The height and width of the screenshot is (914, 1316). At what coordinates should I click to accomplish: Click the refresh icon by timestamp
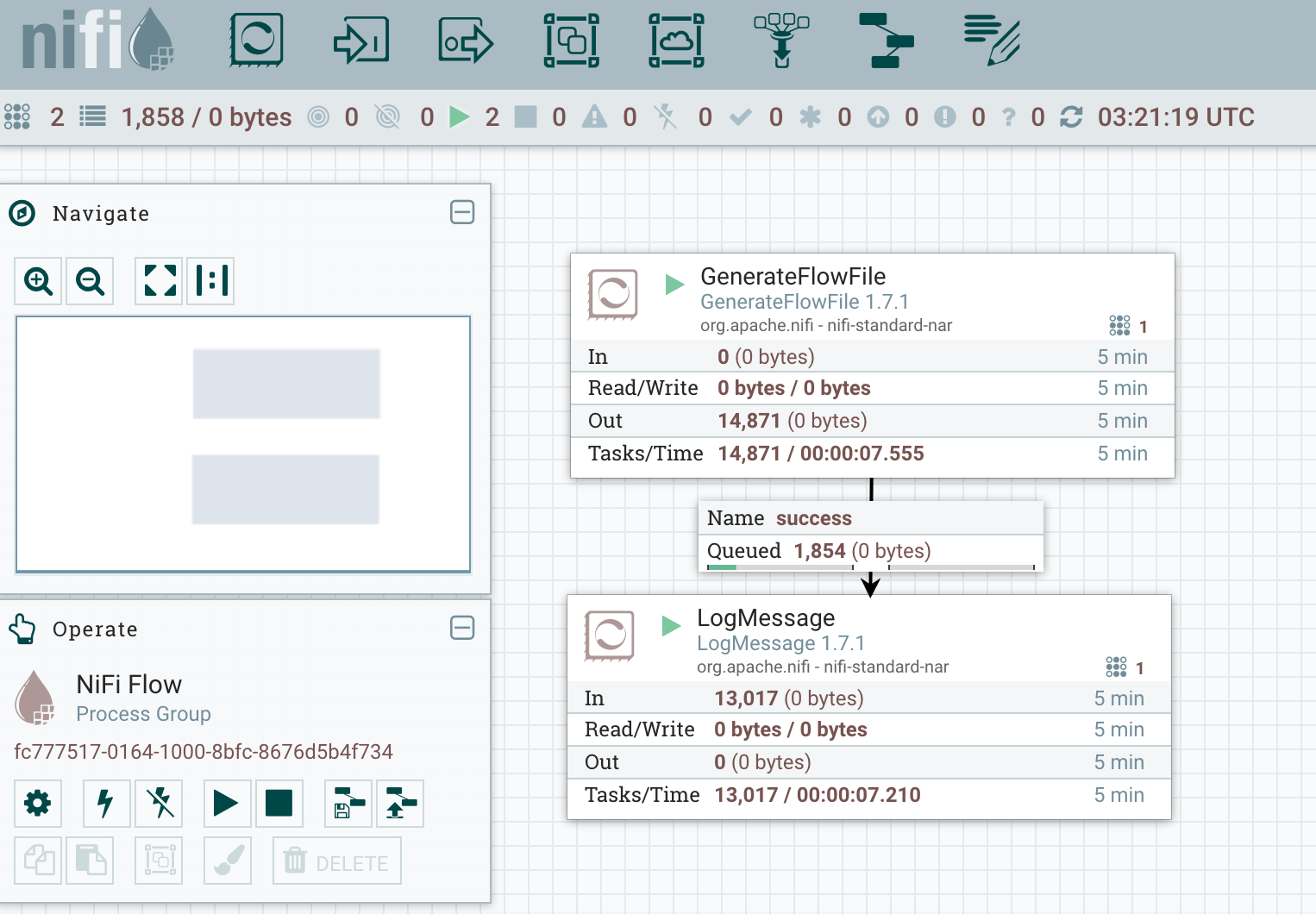coord(1071,116)
